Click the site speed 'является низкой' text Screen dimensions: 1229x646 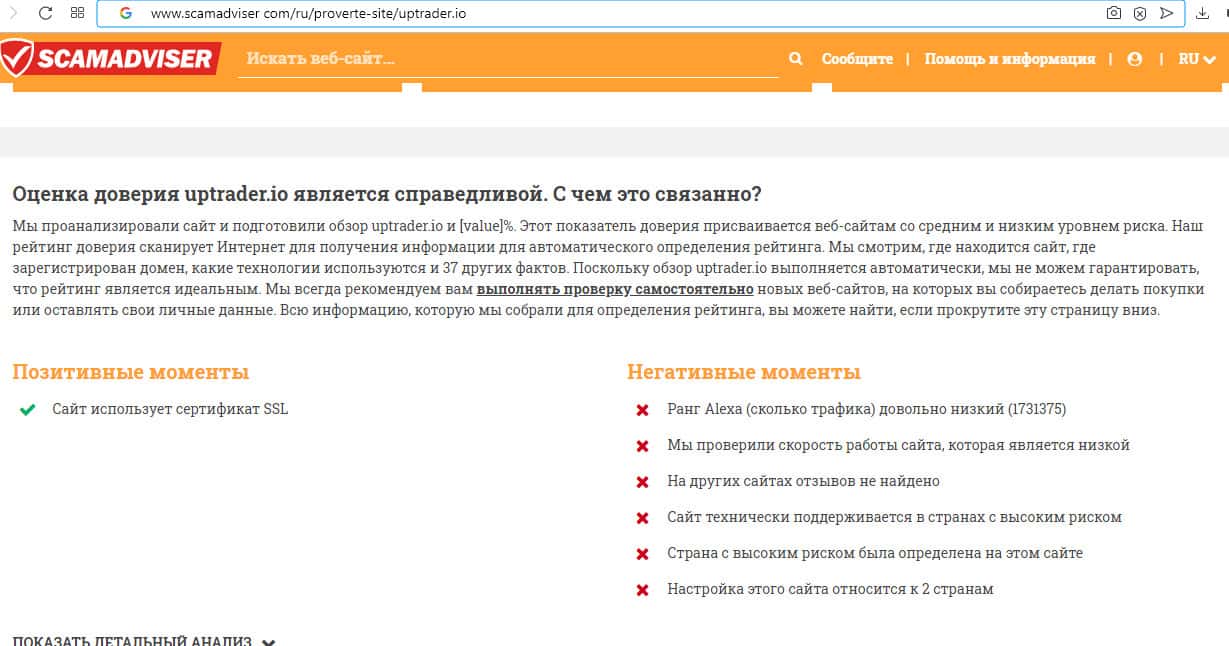898,445
